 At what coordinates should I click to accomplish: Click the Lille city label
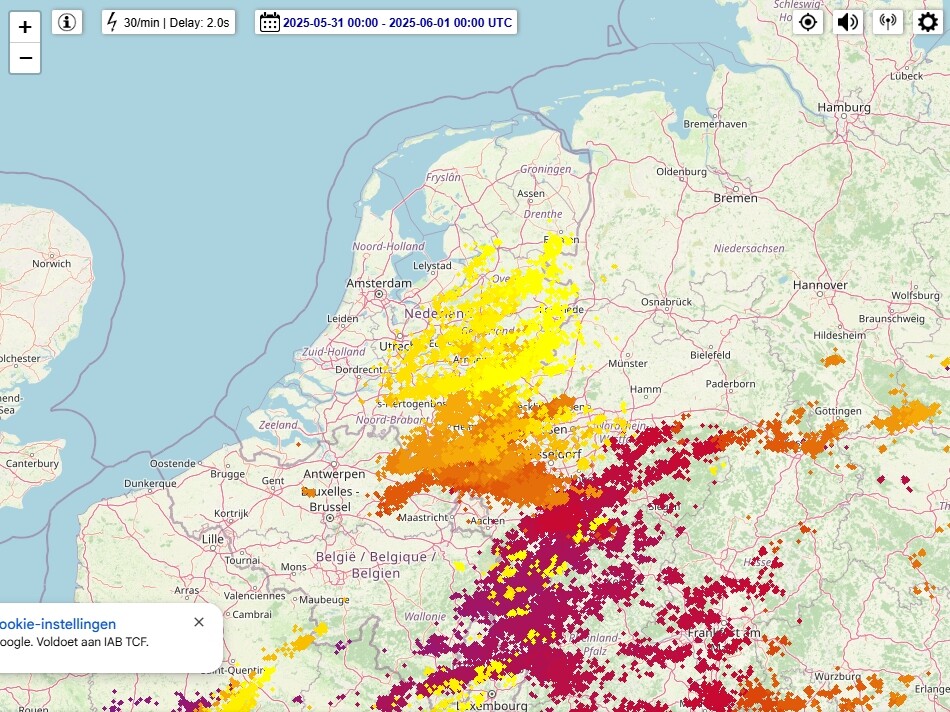coord(213,539)
